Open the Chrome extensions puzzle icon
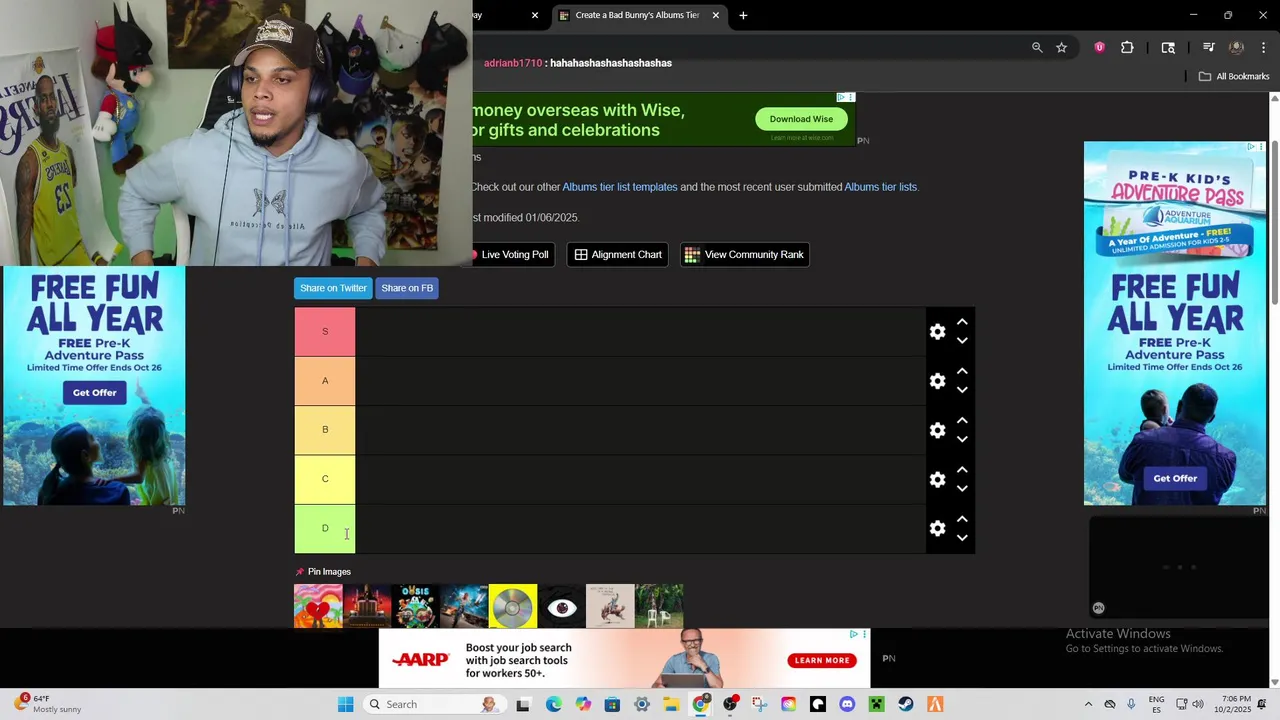Screen dimensions: 1280x720 [1127, 47]
